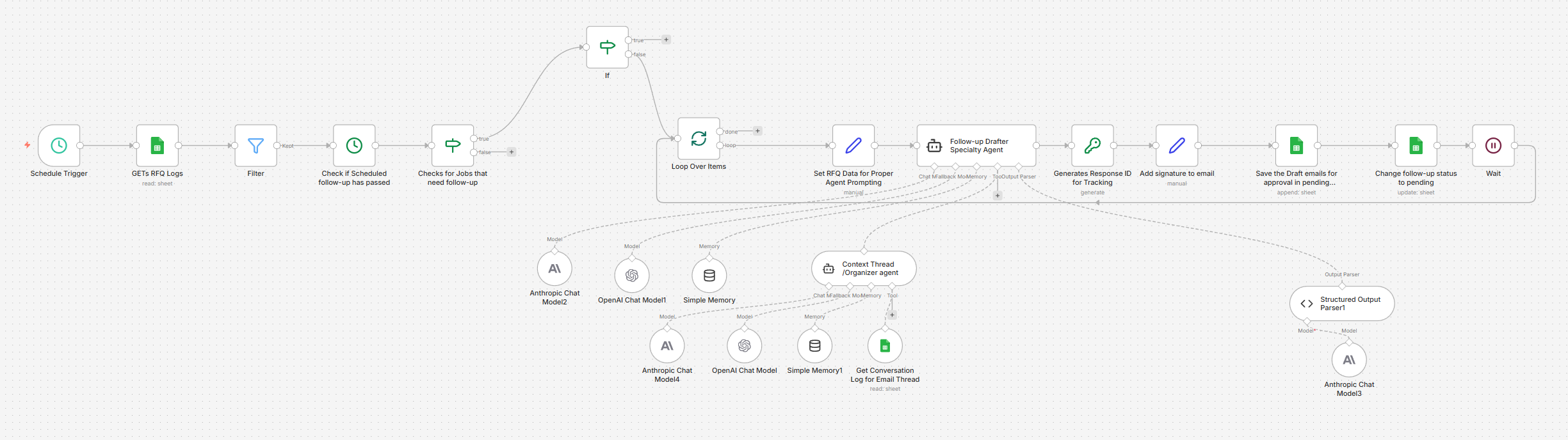Open the top If branching node
The width and height of the screenshot is (1568, 440).
(x=607, y=47)
